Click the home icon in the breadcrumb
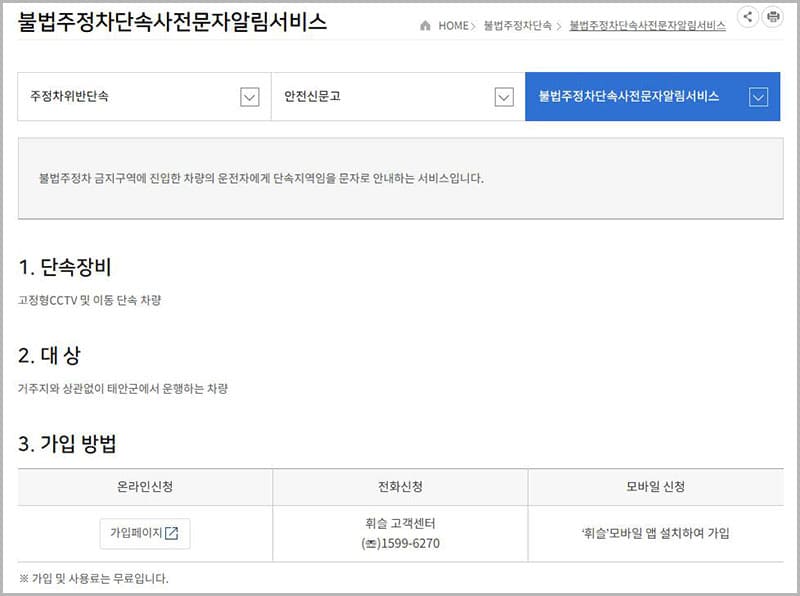This screenshot has height=596, width=800. coord(426,26)
